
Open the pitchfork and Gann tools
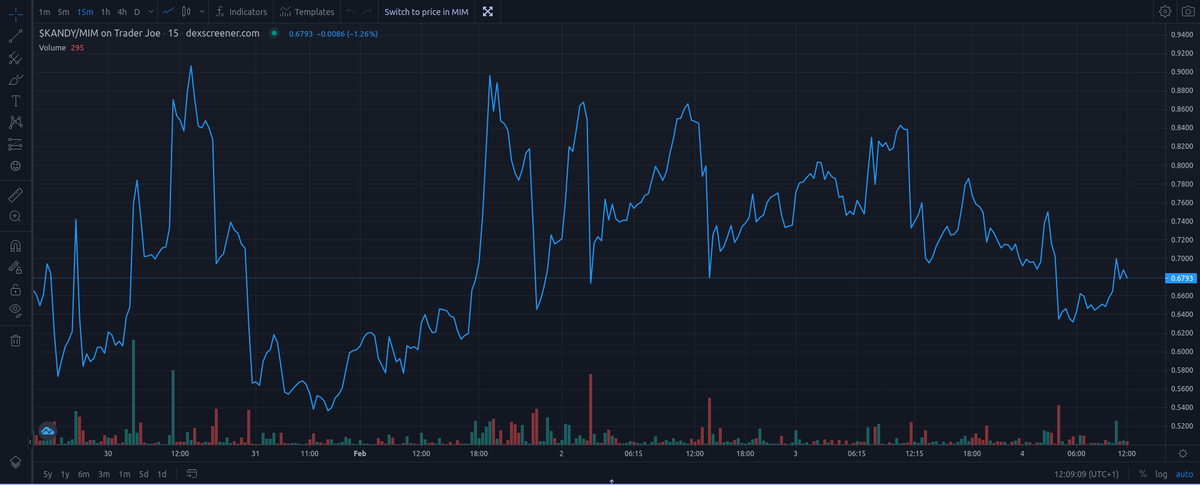(15, 57)
